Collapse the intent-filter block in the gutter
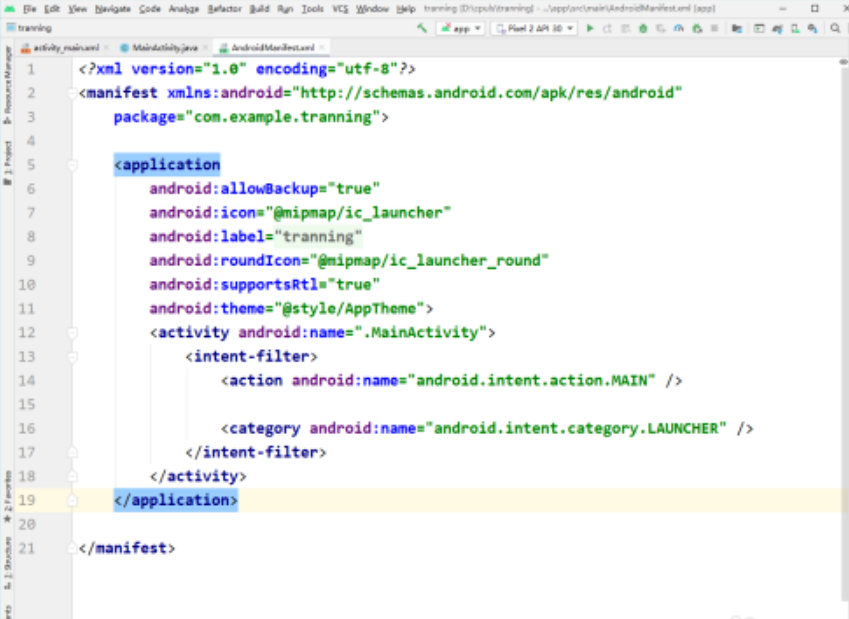 point(70,356)
